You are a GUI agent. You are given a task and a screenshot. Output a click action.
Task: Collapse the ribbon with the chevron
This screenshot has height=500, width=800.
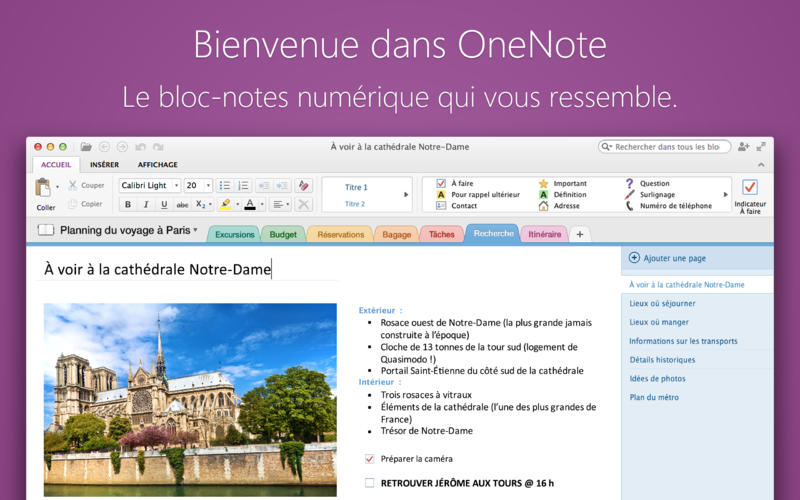[x=761, y=165]
